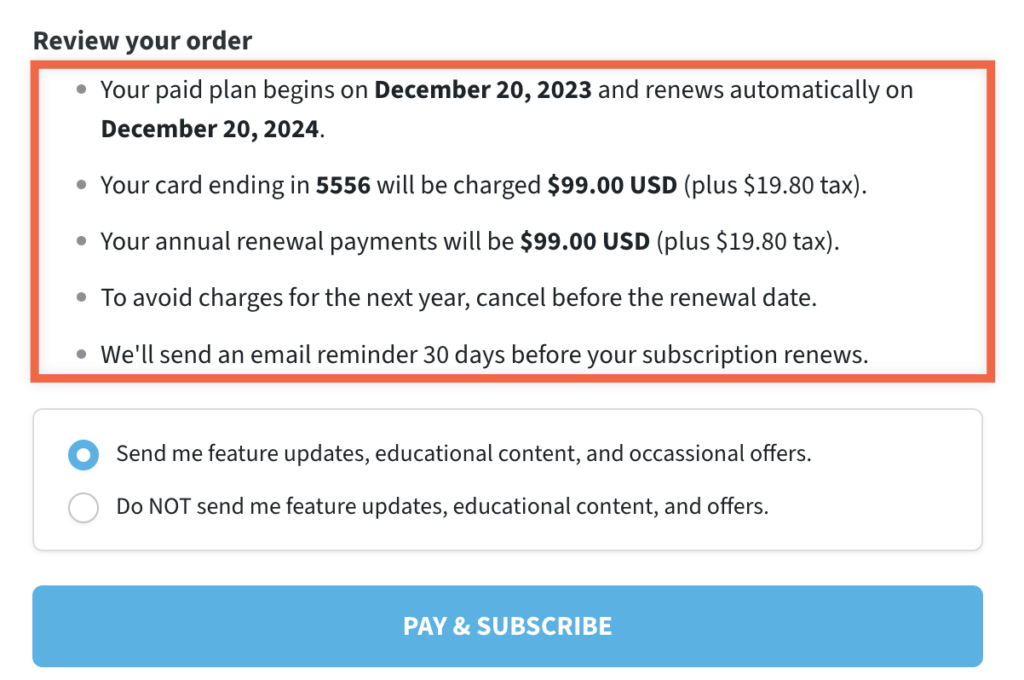Click the bold start date December 20, 2023
Screen dimensions: 1024x680
tap(483, 91)
